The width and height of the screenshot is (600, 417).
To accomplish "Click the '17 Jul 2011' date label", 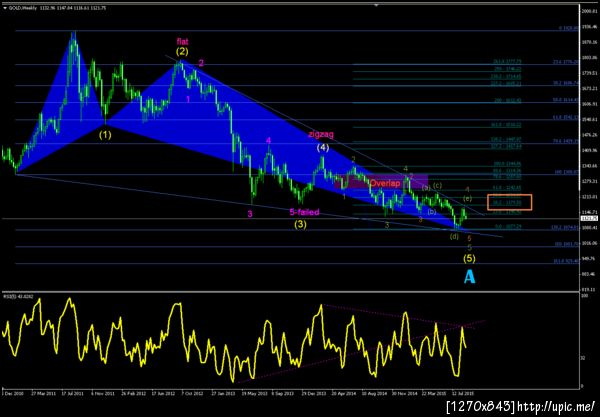I will click(x=73, y=393).
